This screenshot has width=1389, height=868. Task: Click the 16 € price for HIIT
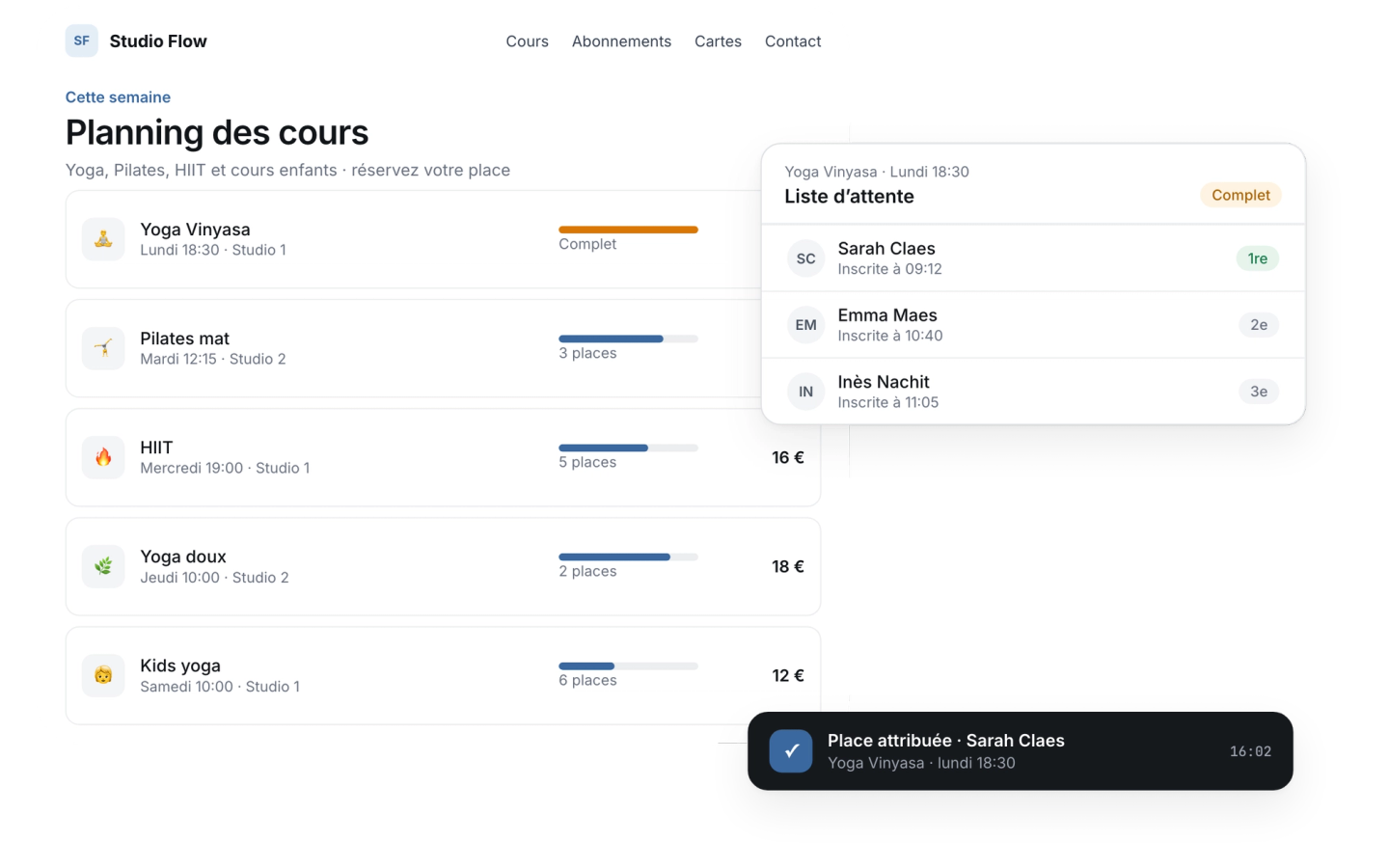click(788, 457)
